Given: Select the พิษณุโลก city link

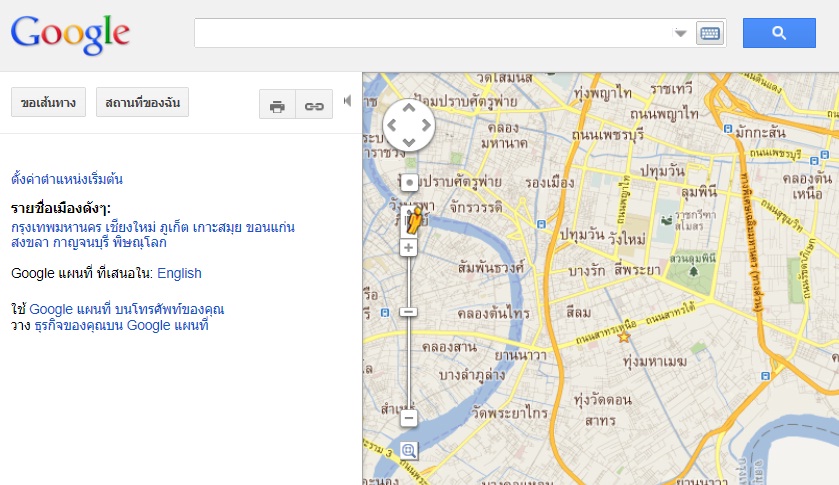Looking at the screenshot, I should point(140,242).
